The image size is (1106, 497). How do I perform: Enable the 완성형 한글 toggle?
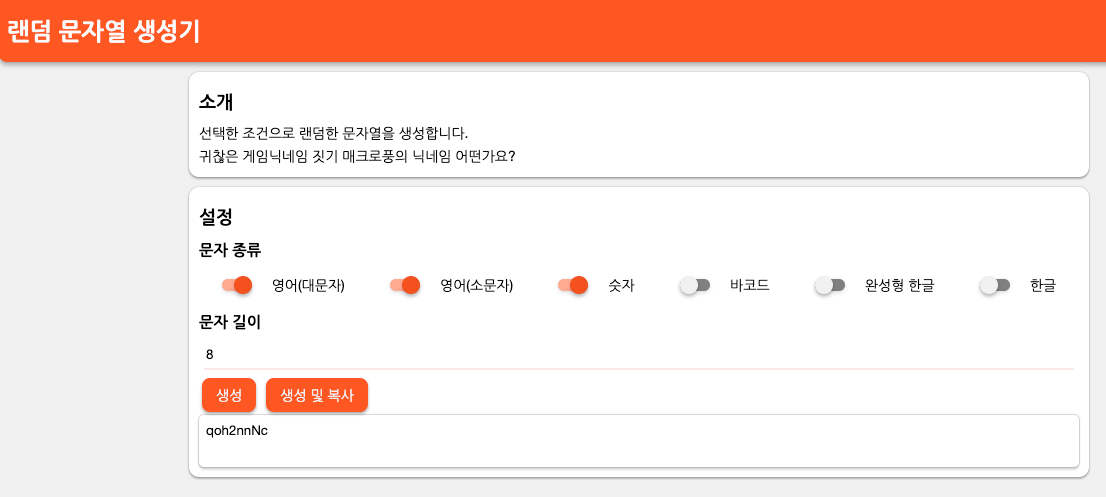coord(830,286)
